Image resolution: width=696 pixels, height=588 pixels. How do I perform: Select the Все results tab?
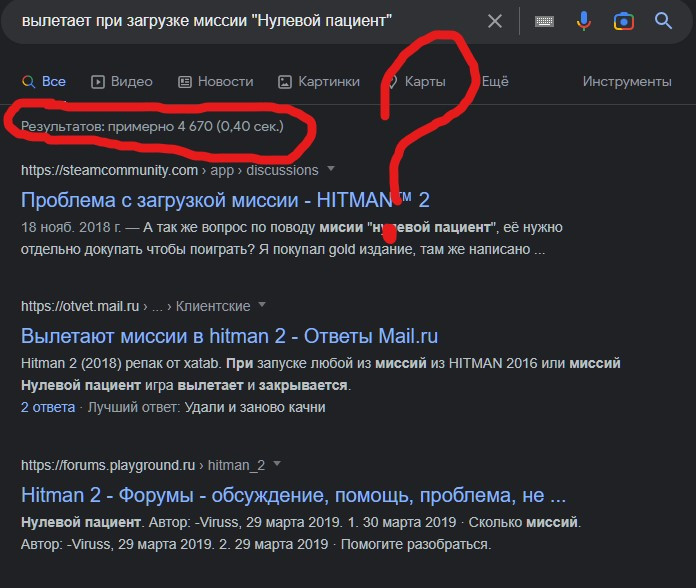pyautogui.click(x=44, y=82)
